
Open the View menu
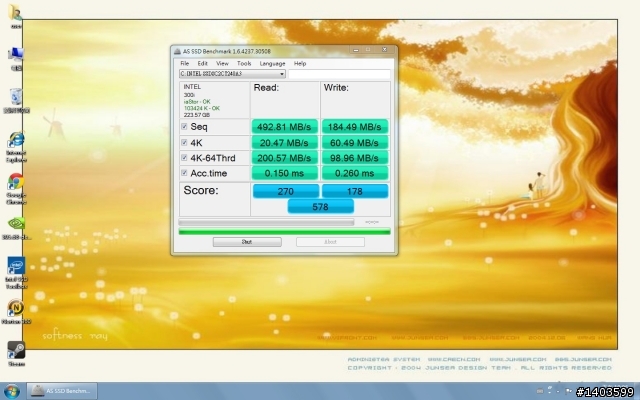(222, 64)
